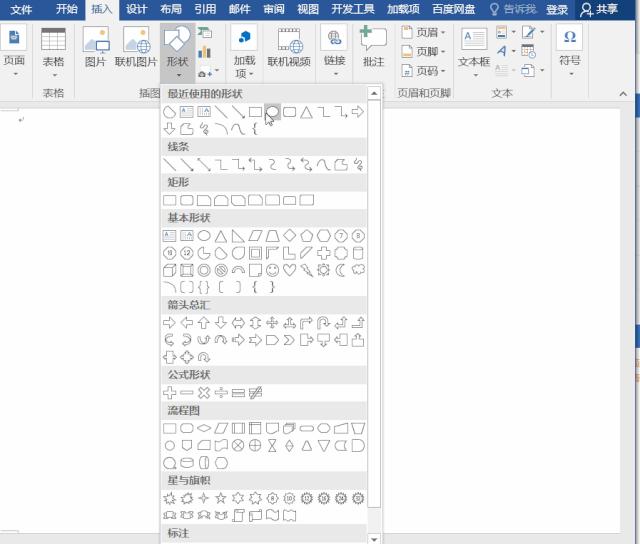The width and height of the screenshot is (640, 544).
Task: Open the Add-ins button
Action: pyautogui.click(x=244, y=52)
